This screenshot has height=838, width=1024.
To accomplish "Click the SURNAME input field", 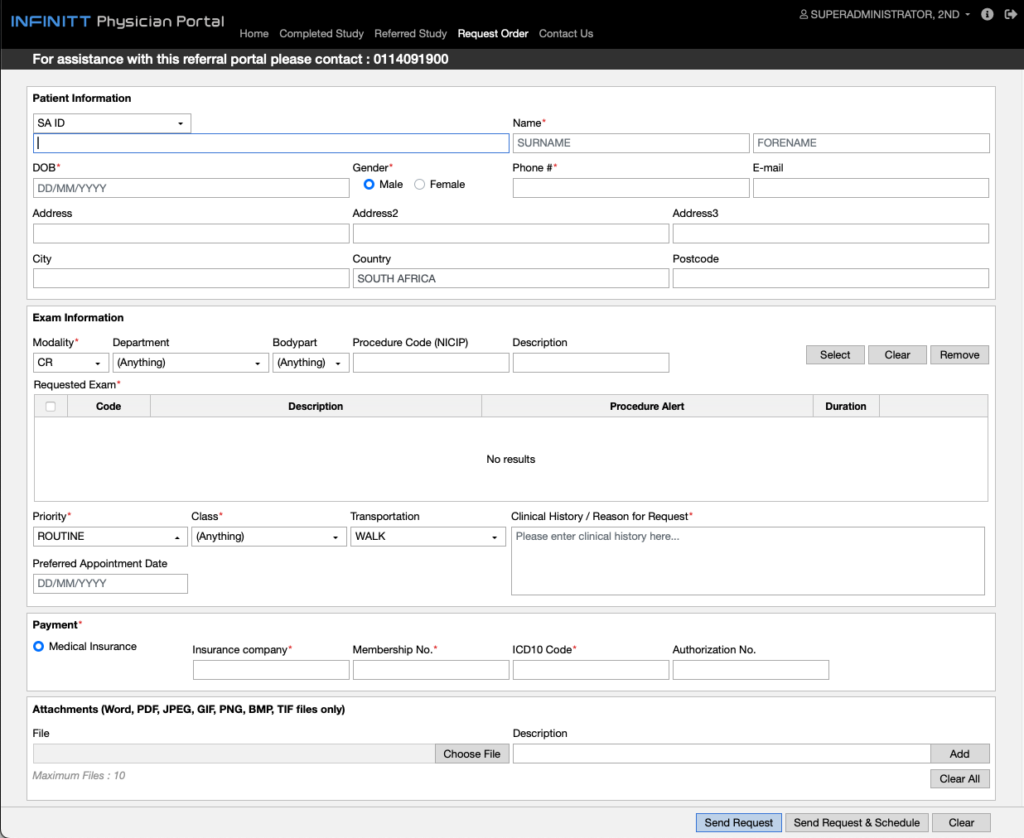I will click(x=631, y=143).
